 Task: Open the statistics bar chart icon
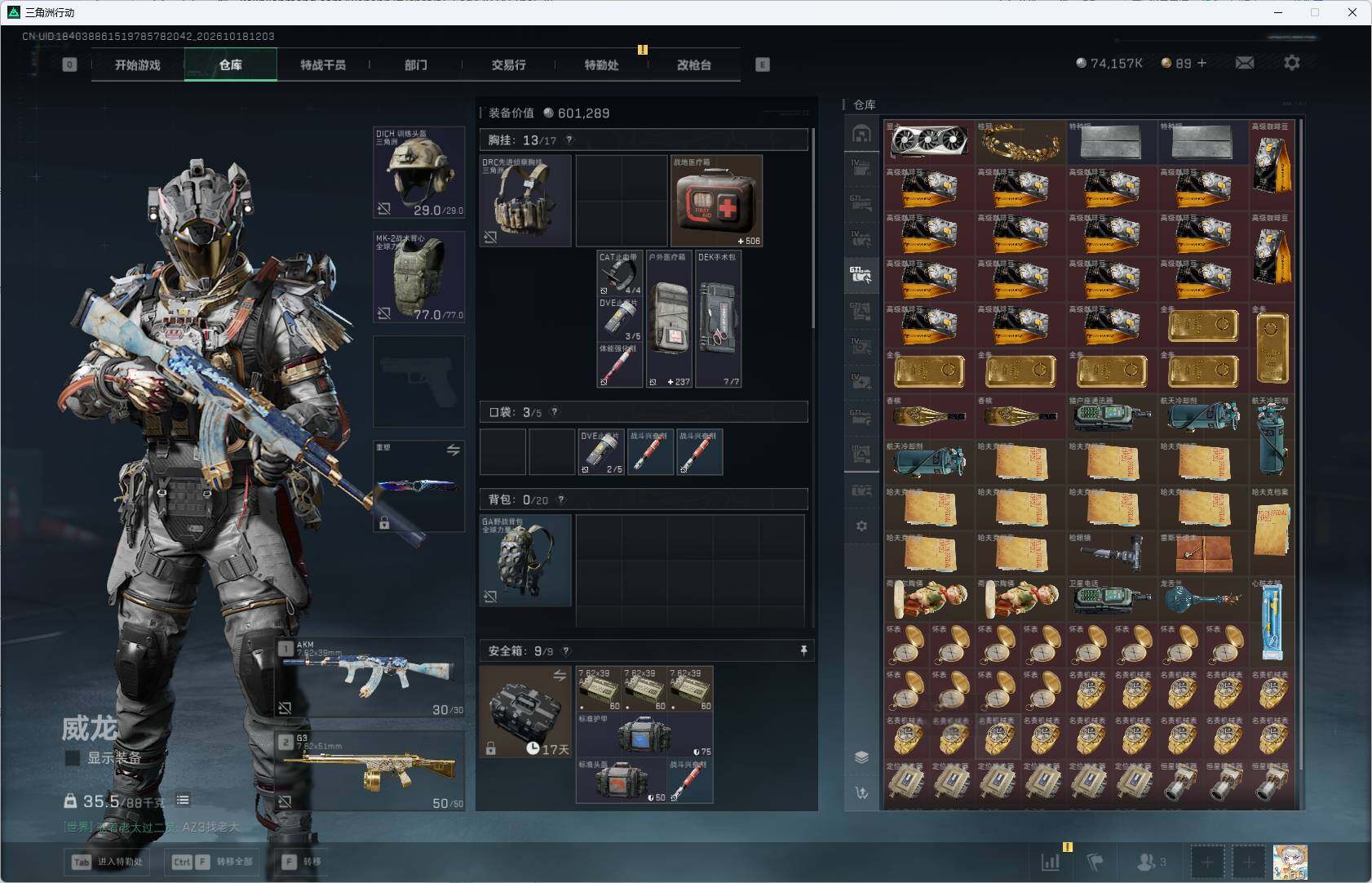click(x=1051, y=861)
